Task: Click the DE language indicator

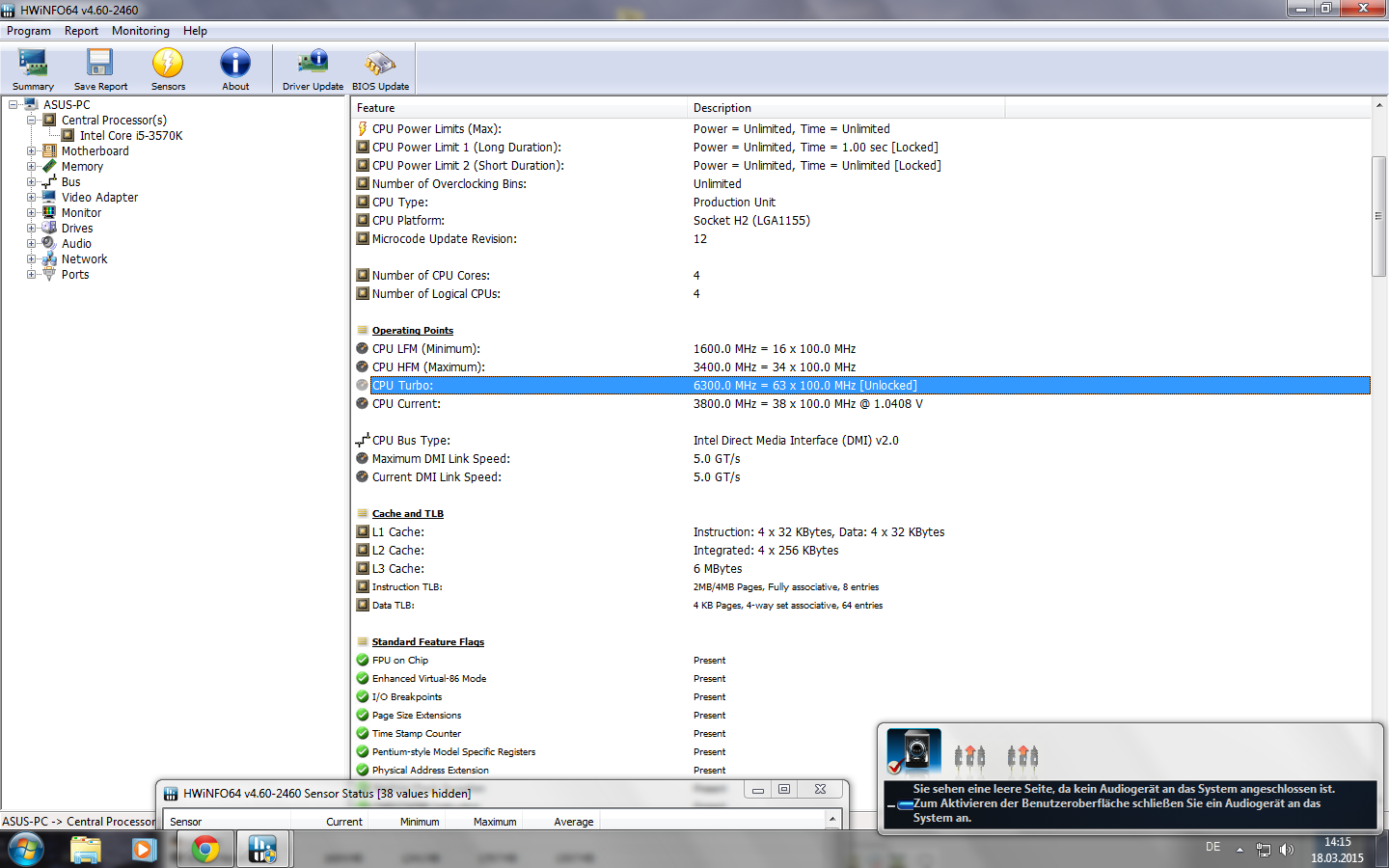Action: (1212, 847)
